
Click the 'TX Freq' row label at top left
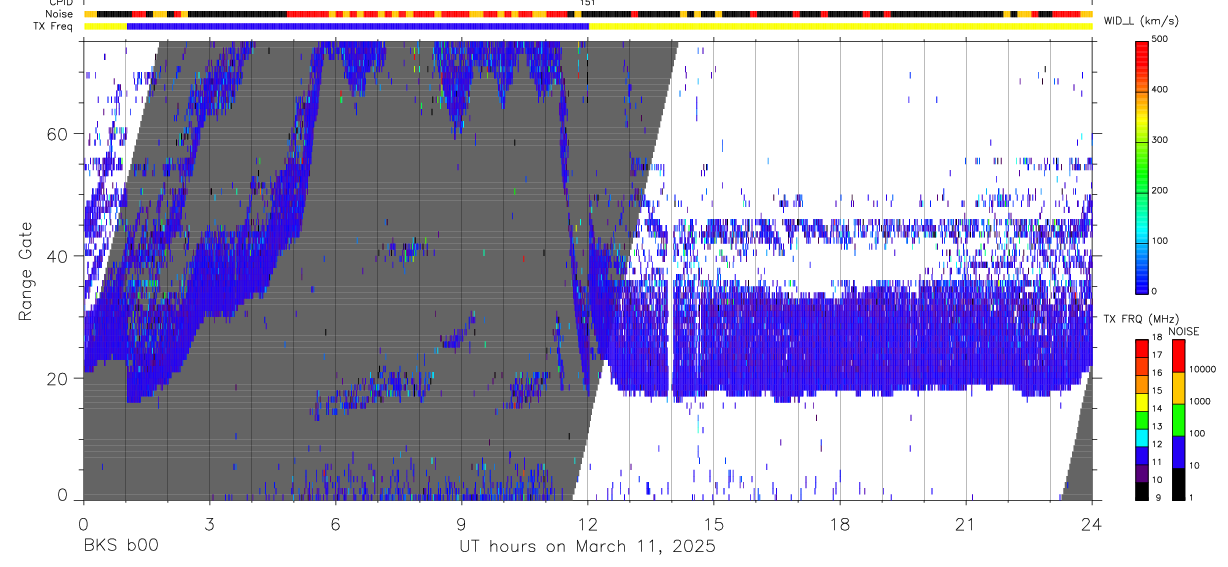(x=54, y=26)
